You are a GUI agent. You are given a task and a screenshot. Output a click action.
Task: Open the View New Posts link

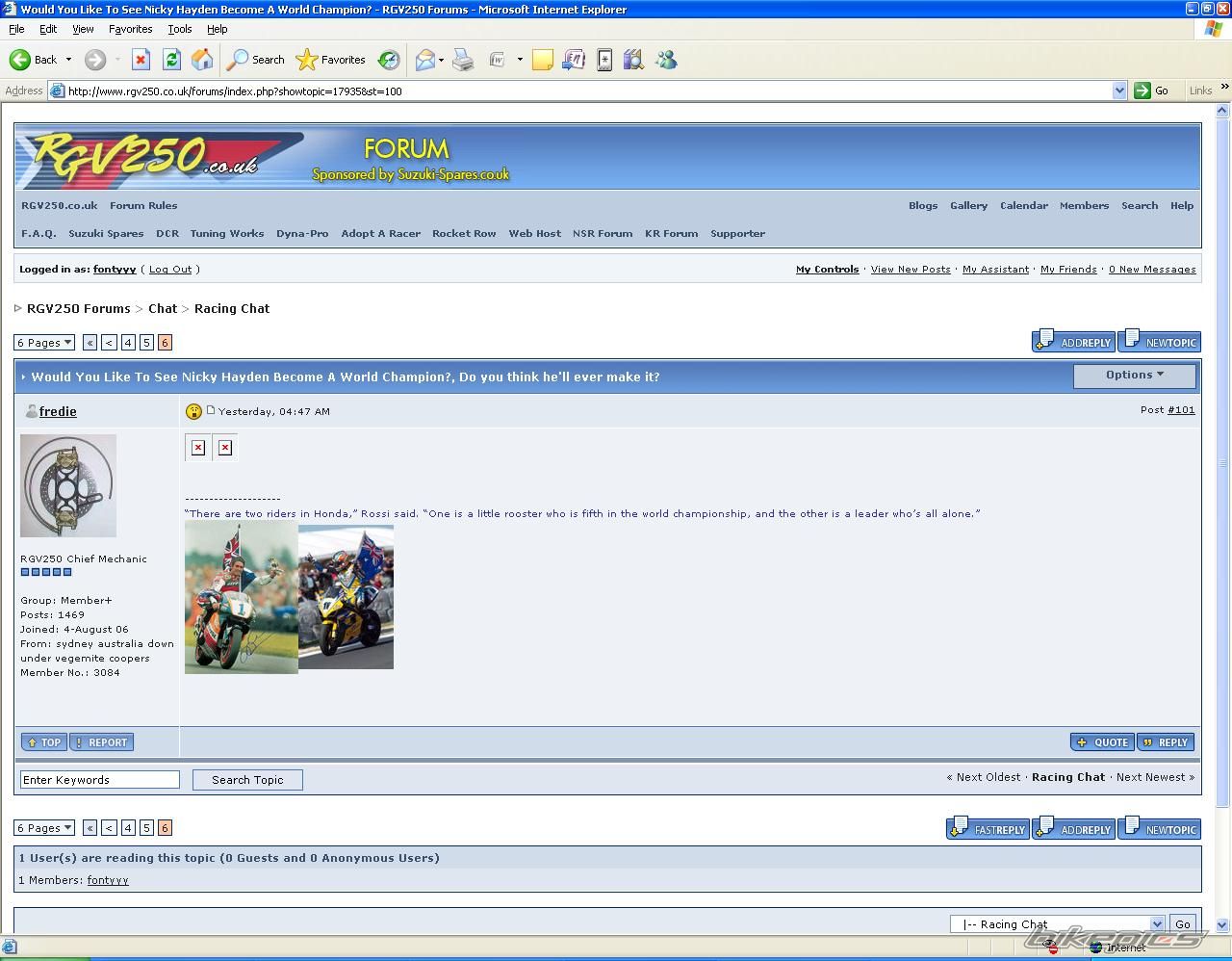911,270
